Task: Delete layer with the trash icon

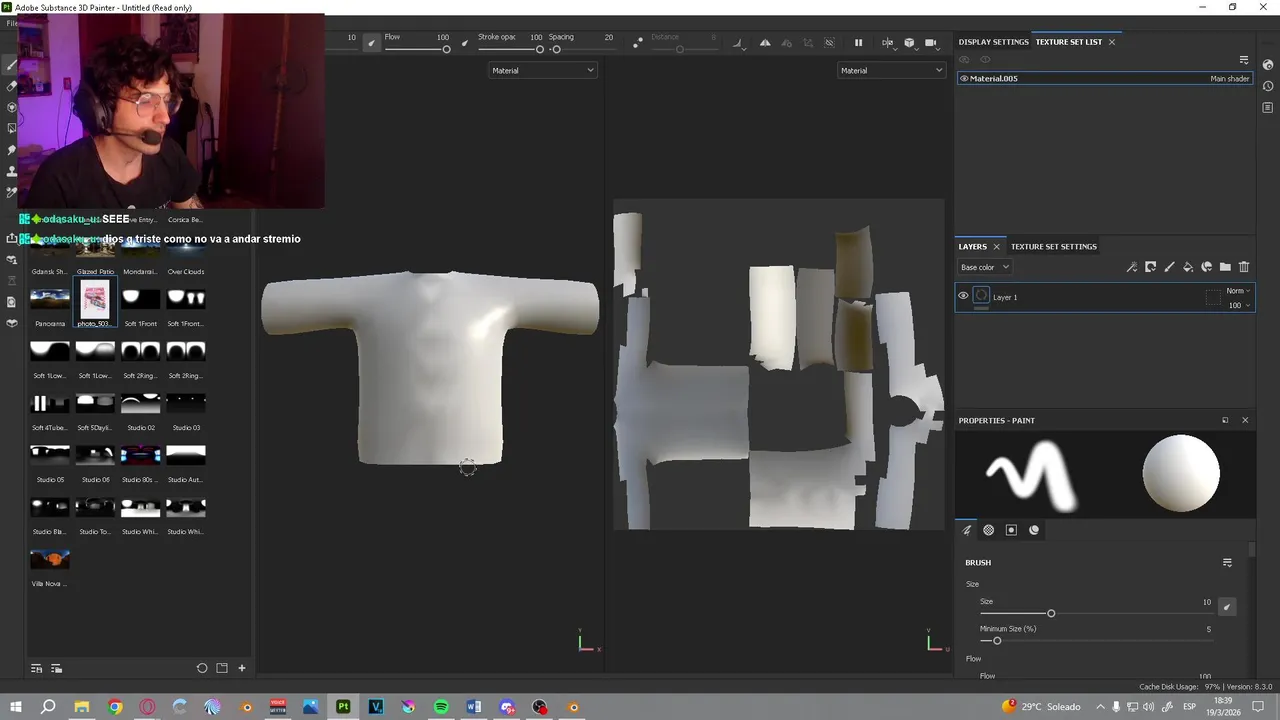Action: [1244, 267]
